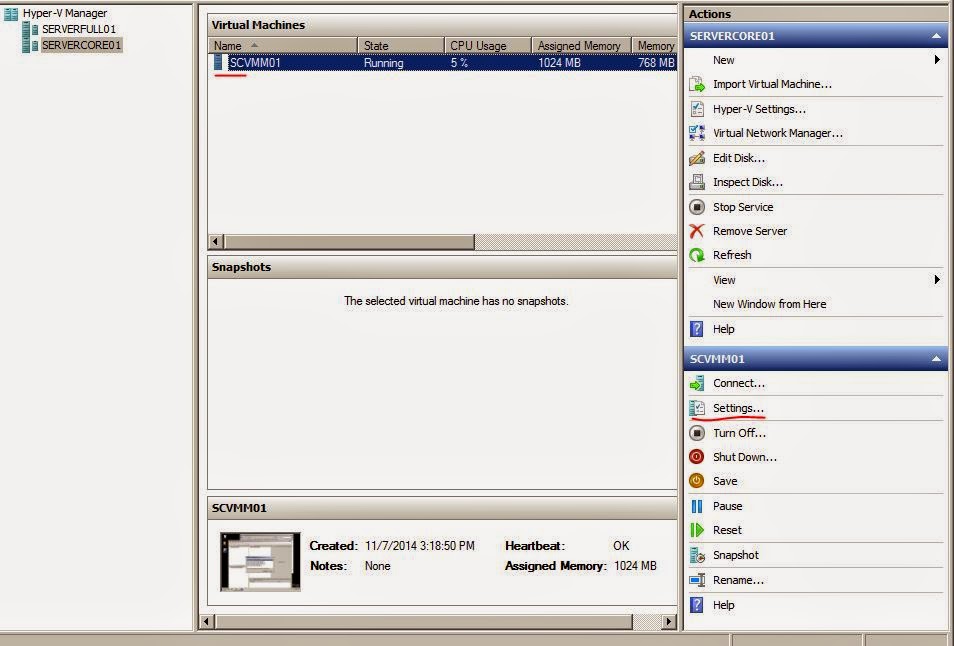Click the Inspect Disk link
954x646 pixels.
(x=748, y=182)
